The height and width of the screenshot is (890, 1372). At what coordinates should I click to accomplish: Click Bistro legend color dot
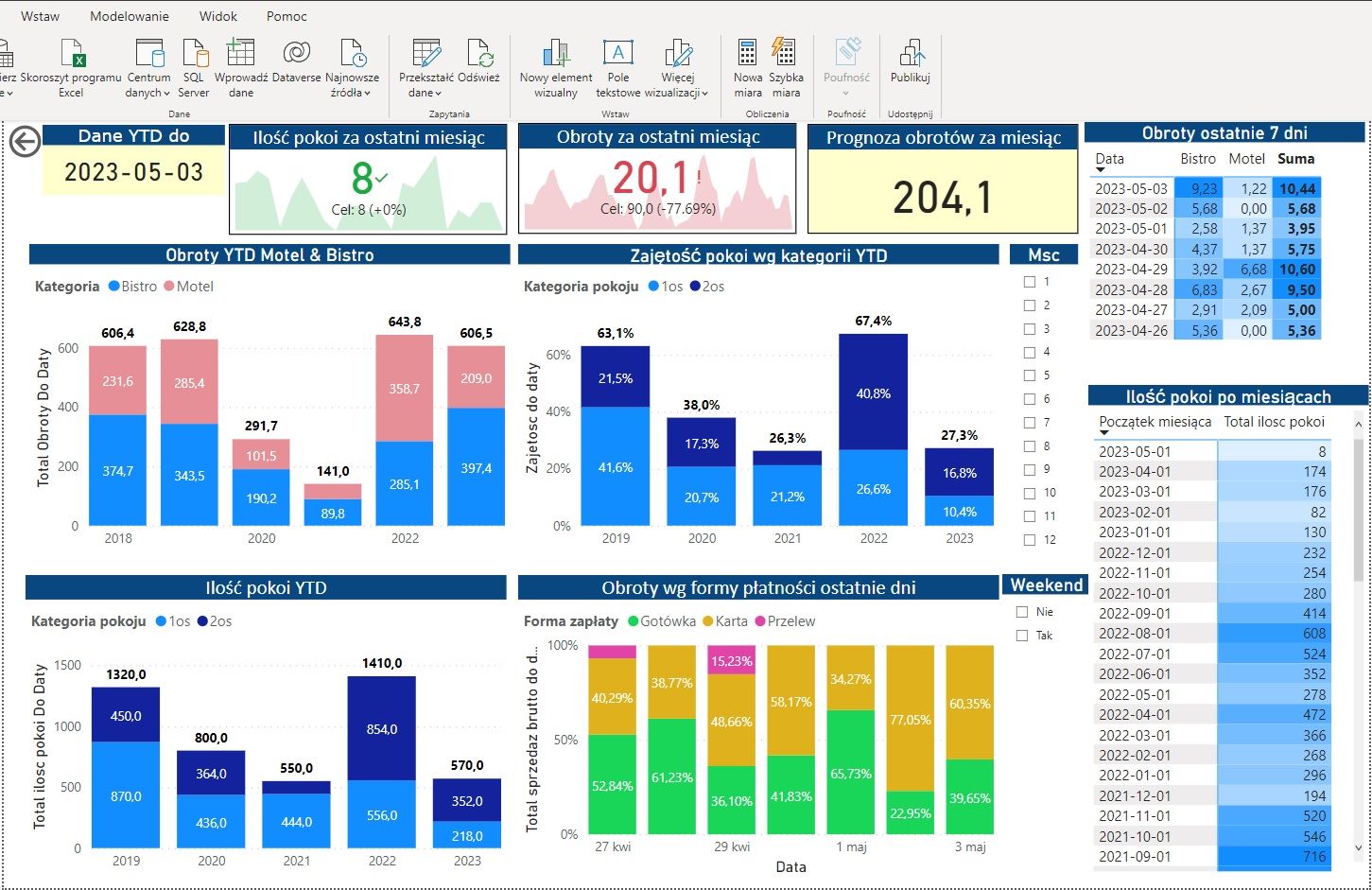(x=114, y=287)
